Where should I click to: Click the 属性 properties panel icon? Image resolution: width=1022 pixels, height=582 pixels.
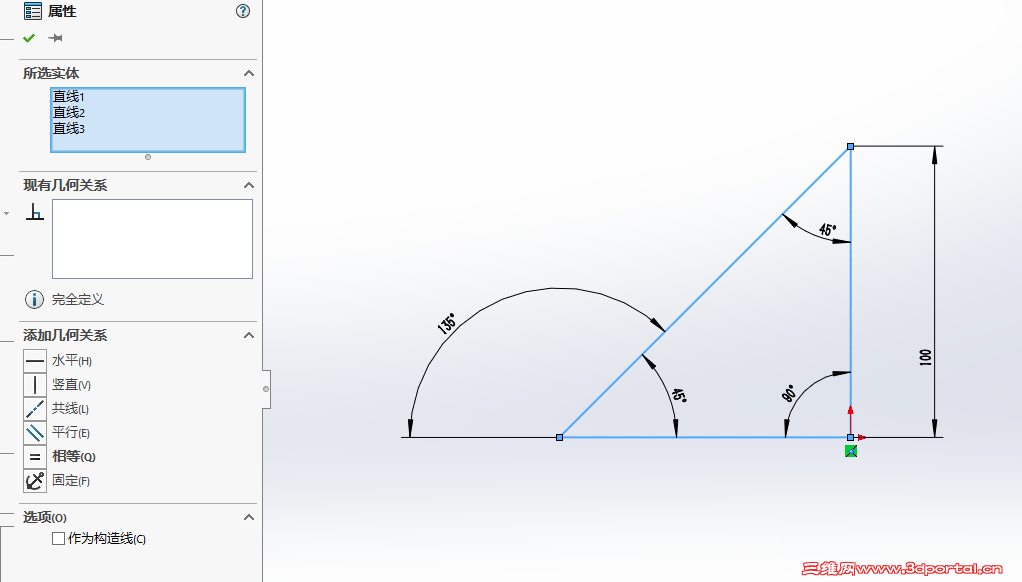(x=33, y=11)
